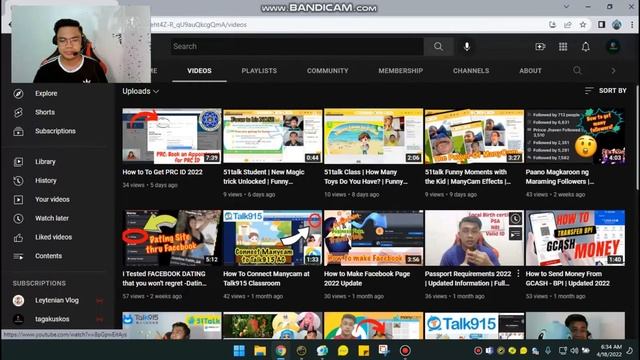Open Windows Start menu
Image resolution: width=640 pixels, height=360 pixels.
(x=239, y=351)
